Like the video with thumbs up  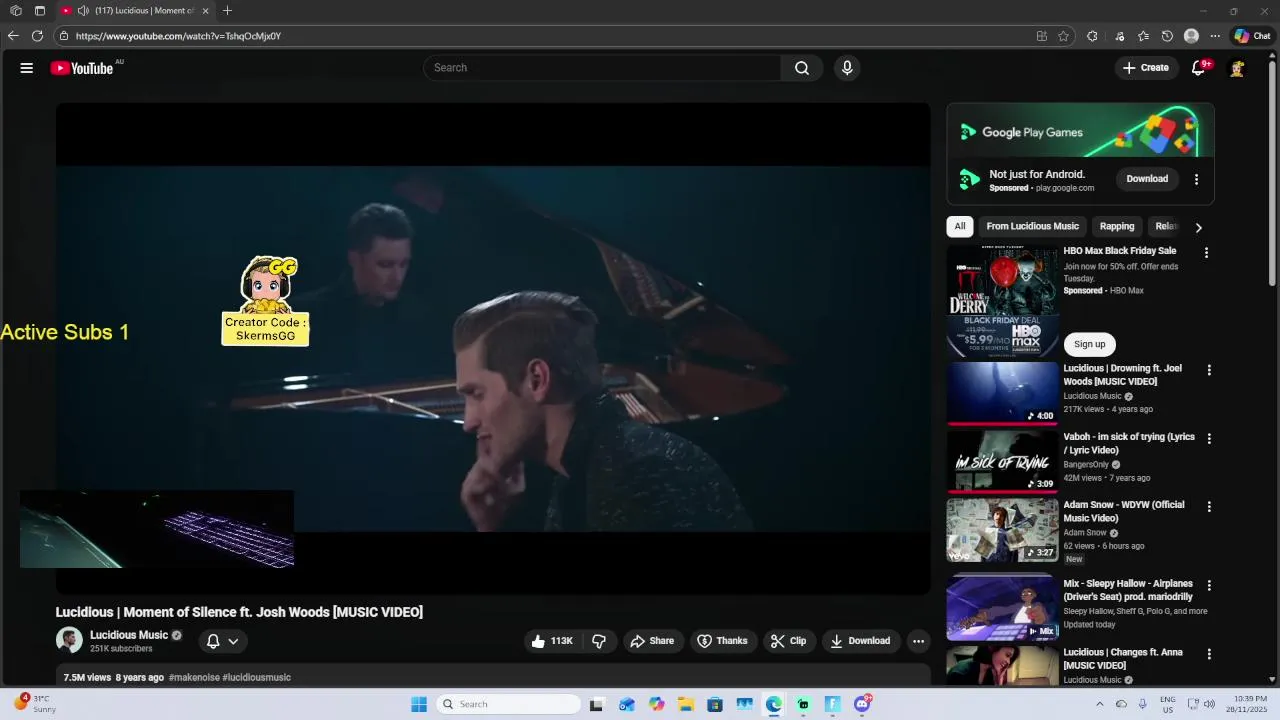552,641
